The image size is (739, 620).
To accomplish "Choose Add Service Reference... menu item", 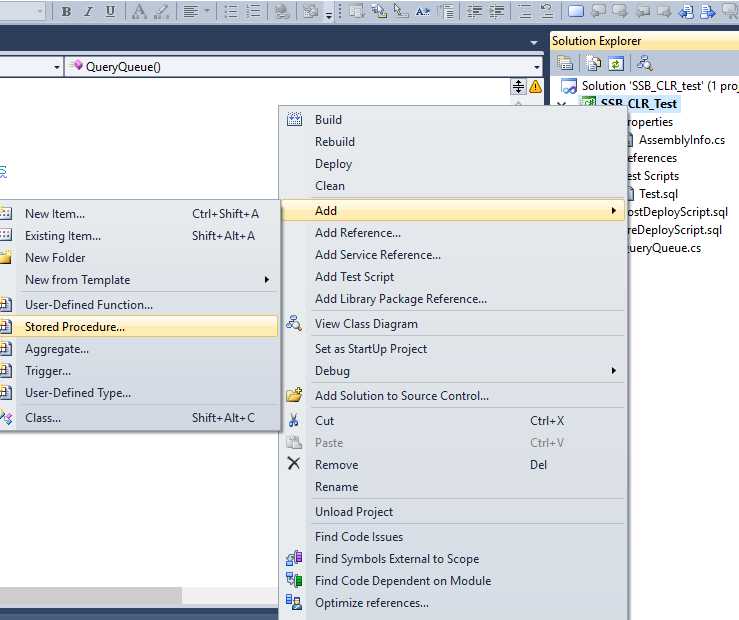I will point(453,255).
